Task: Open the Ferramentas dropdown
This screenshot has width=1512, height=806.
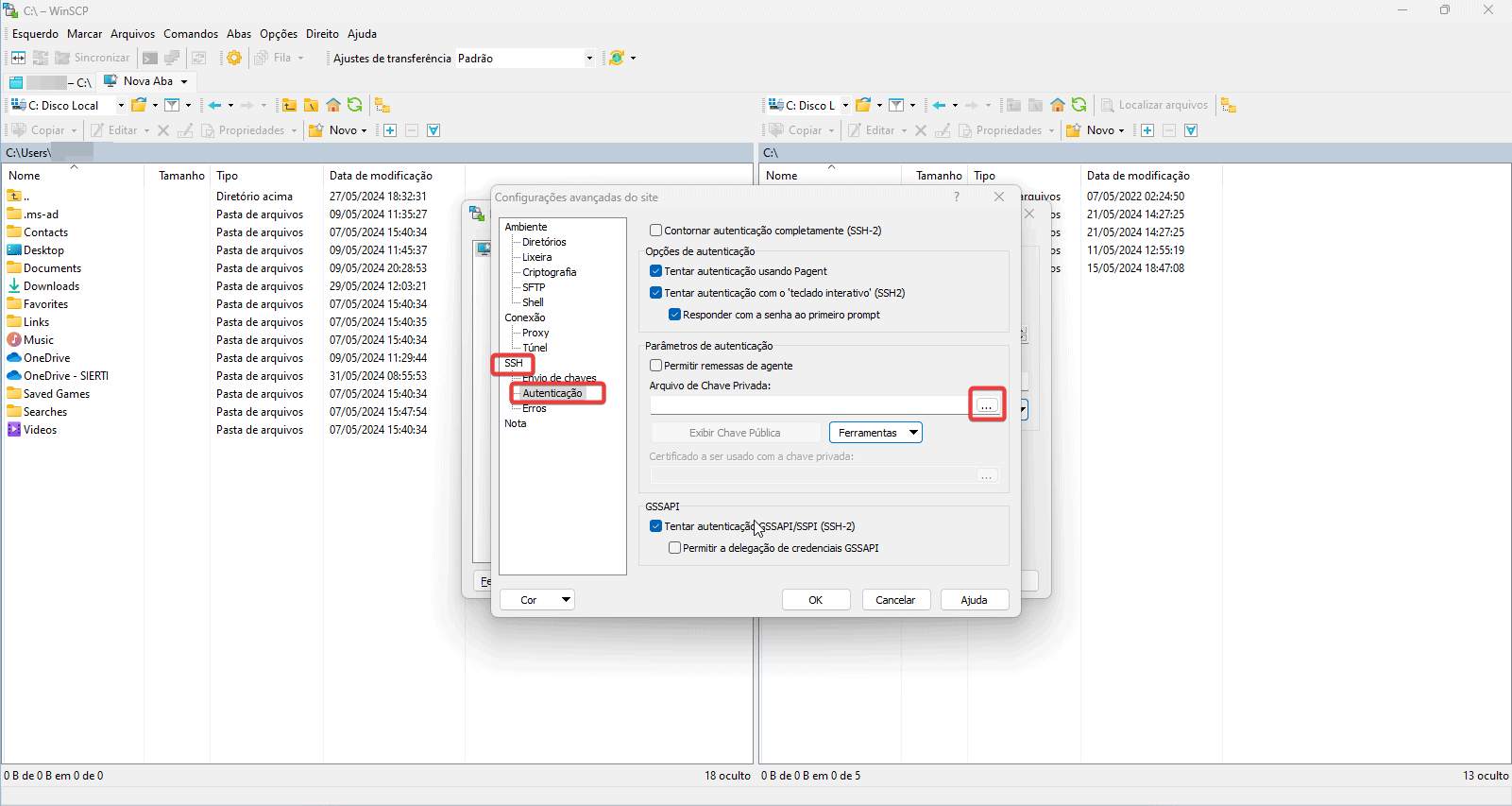Action: [x=875, y=433]
